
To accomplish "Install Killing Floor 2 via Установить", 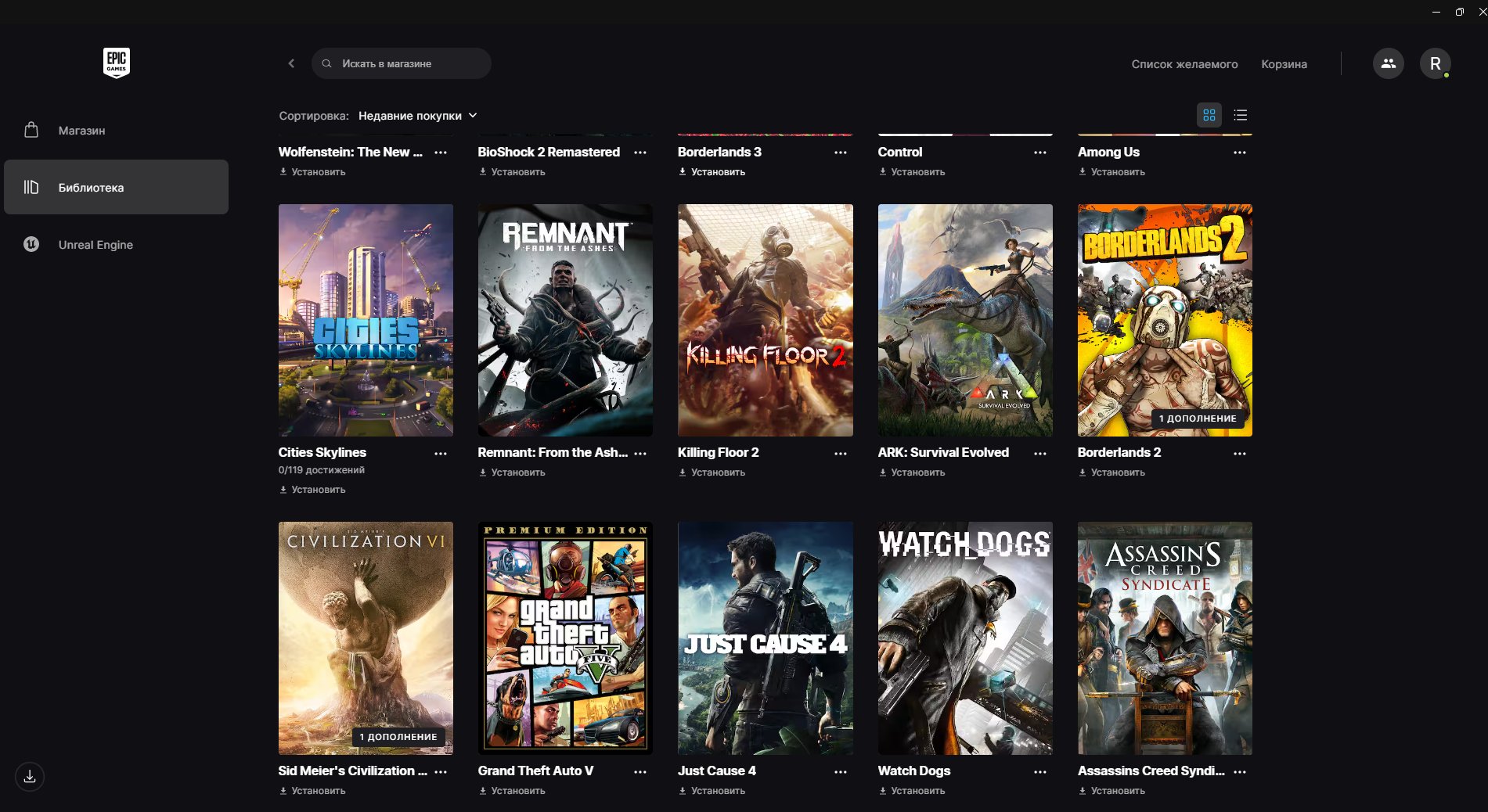I will point(712,472).
